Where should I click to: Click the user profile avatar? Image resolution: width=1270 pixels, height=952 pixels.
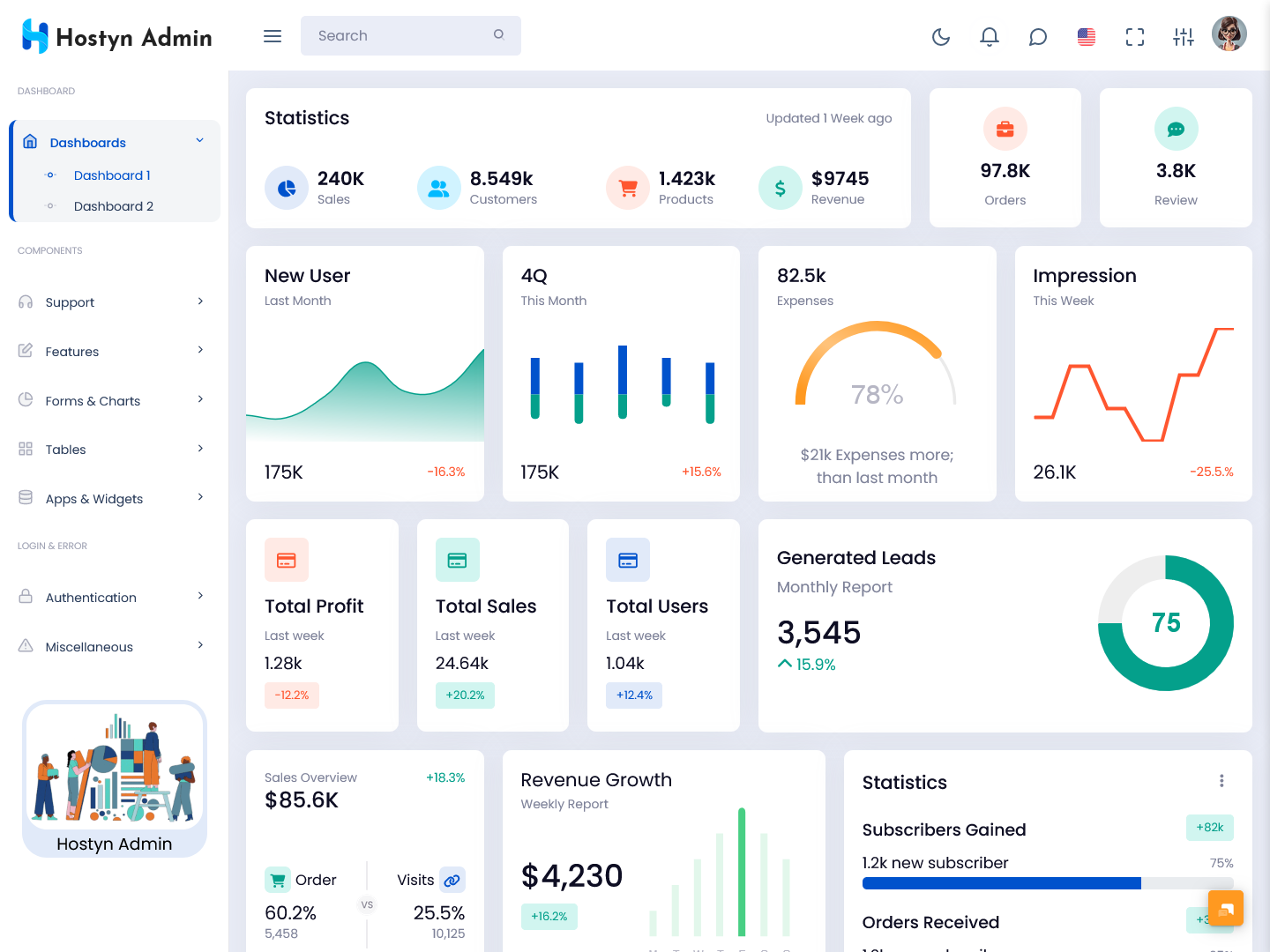pyautogui.click(x=1229, y=34)
